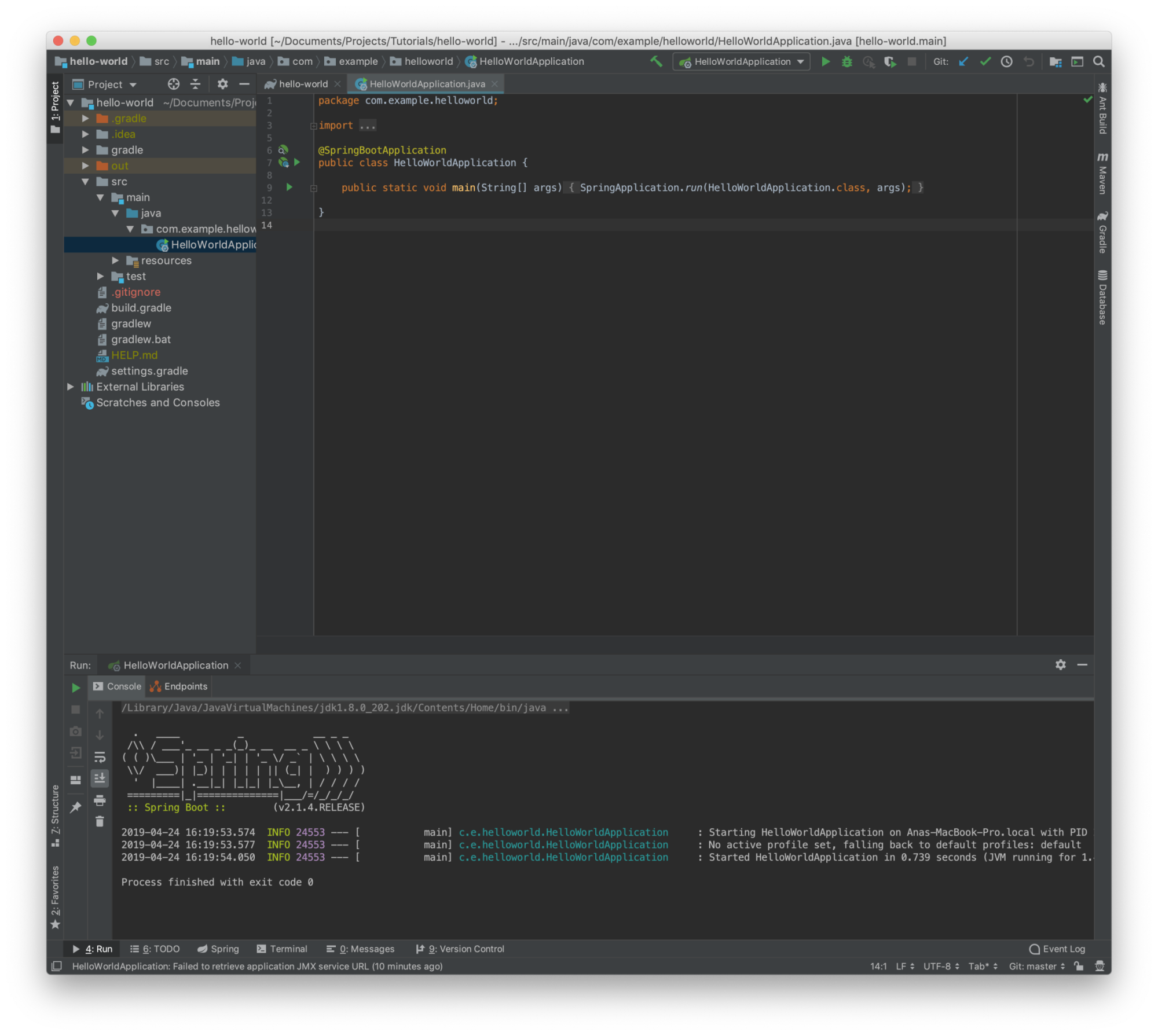Open the Endpoints tab in Run panel
Viewport: 1158px width, 1036px height.
(x=178, y=686)
